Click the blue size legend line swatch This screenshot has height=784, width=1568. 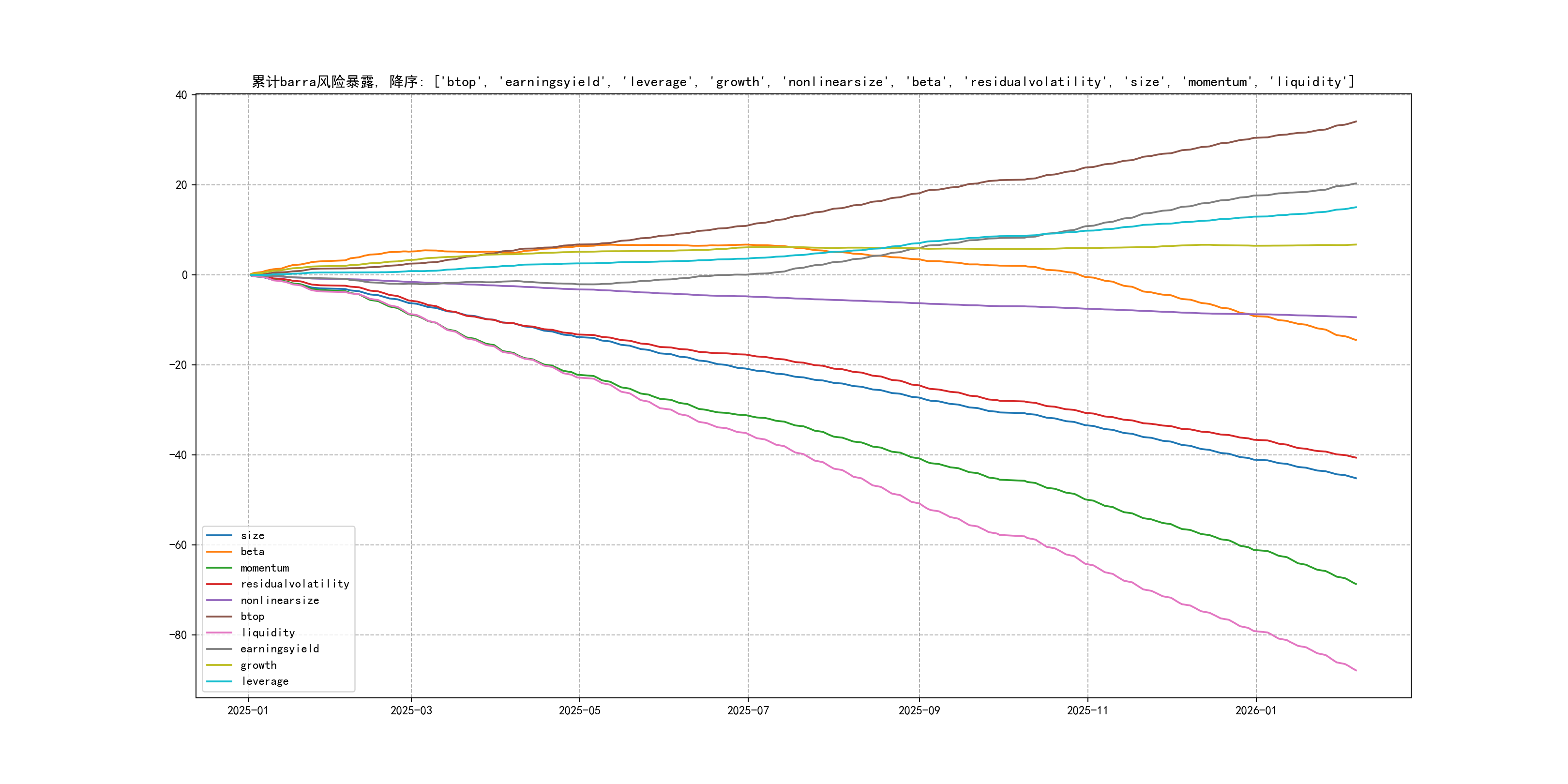point(219,536)
